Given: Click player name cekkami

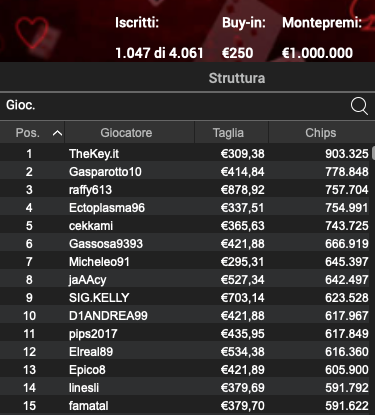Looking at the screenshot, I should (x=91, y=226).
